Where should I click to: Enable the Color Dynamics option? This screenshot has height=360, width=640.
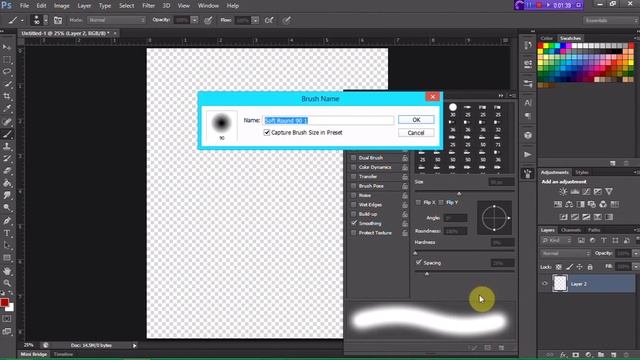pyautogui.click(x=354, y=167)
